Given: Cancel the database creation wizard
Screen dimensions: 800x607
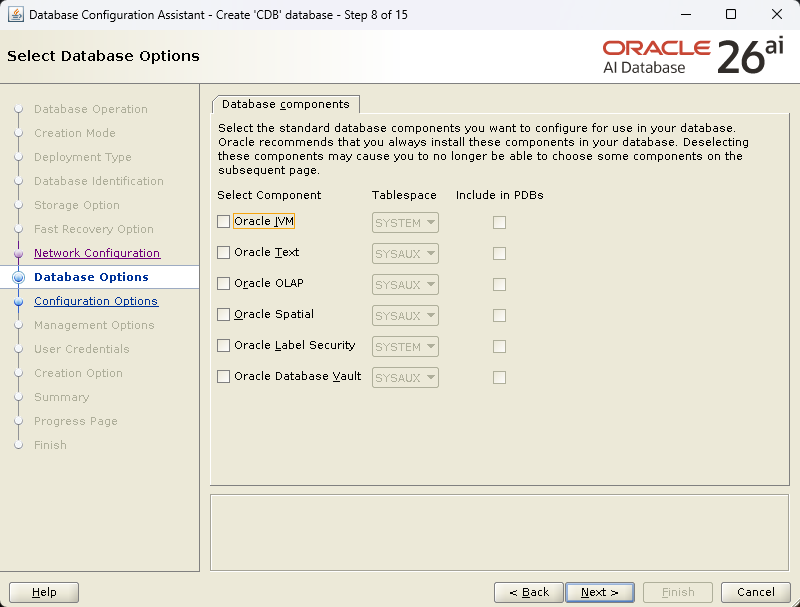Looking at the screenshot, I should [756, 592].
